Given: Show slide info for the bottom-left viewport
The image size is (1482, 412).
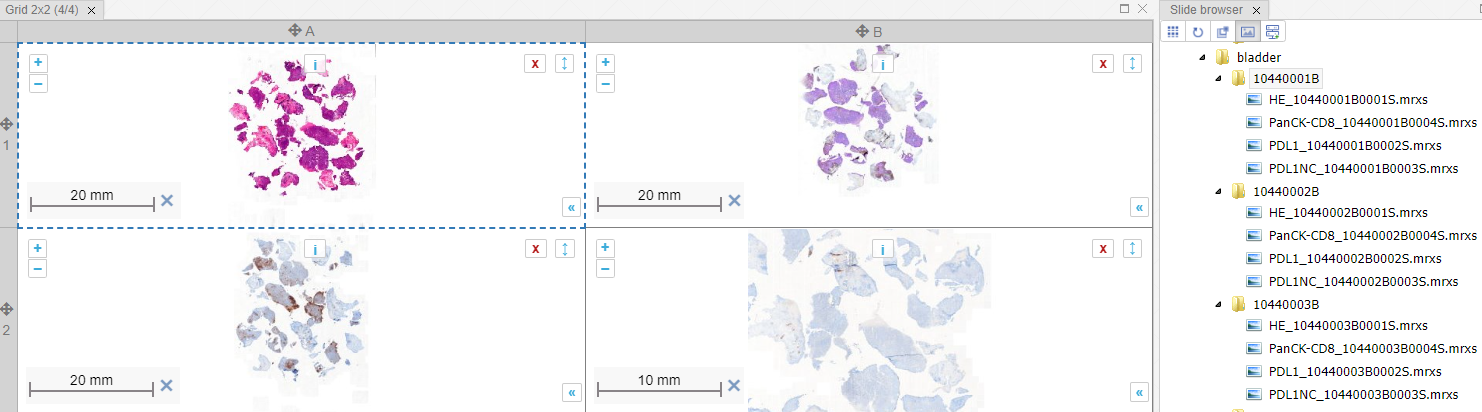Looking at the screenshot, I should (315, 250).
